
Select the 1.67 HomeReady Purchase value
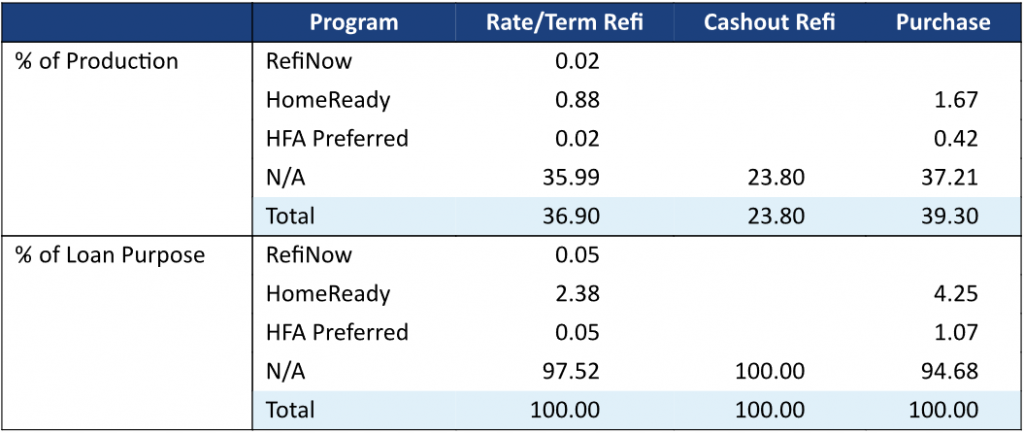click(955, 100)
